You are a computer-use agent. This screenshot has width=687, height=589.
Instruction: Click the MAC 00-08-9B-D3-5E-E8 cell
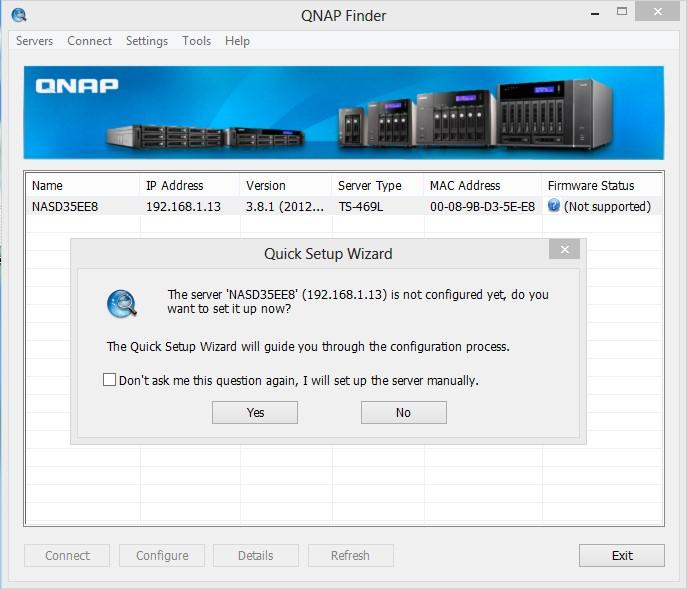[482, 206]
